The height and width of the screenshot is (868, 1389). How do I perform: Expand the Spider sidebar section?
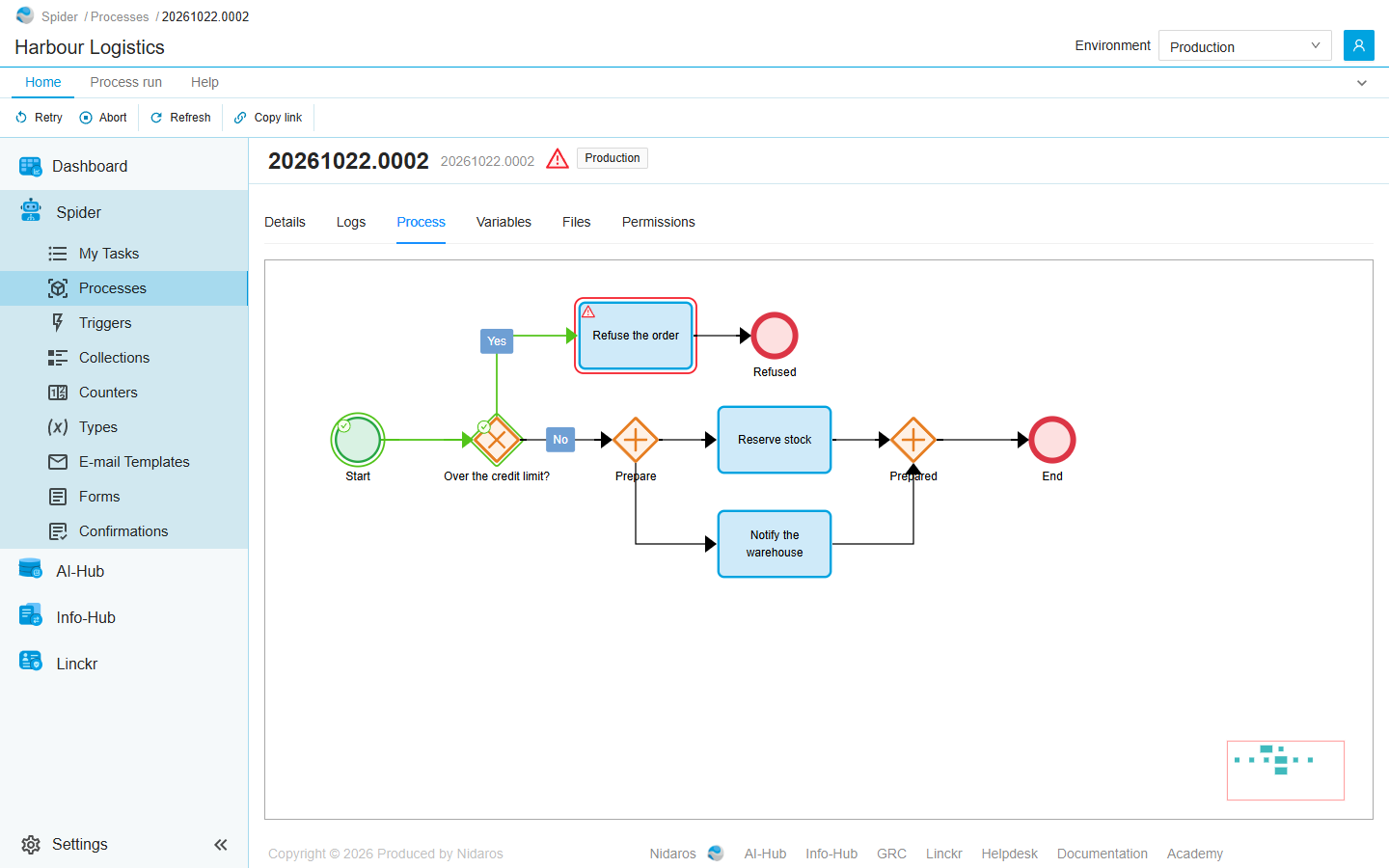(123, 212)
